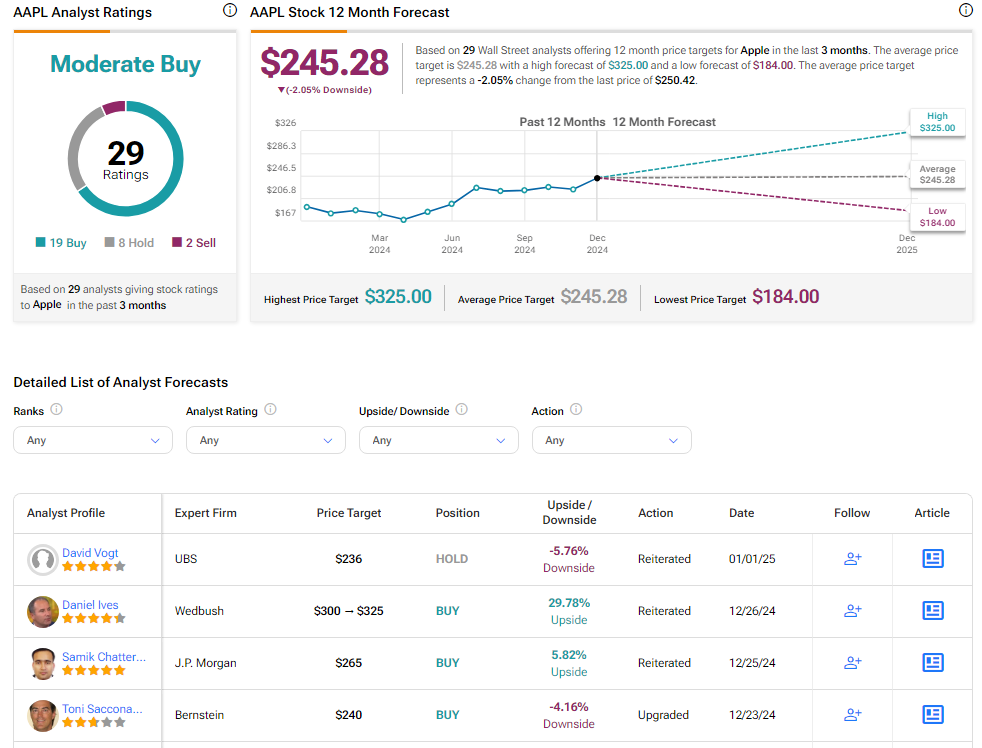Open the Upside/Downside filter dropdown
This screenshot has height=748, width=982.
point(438,440)
